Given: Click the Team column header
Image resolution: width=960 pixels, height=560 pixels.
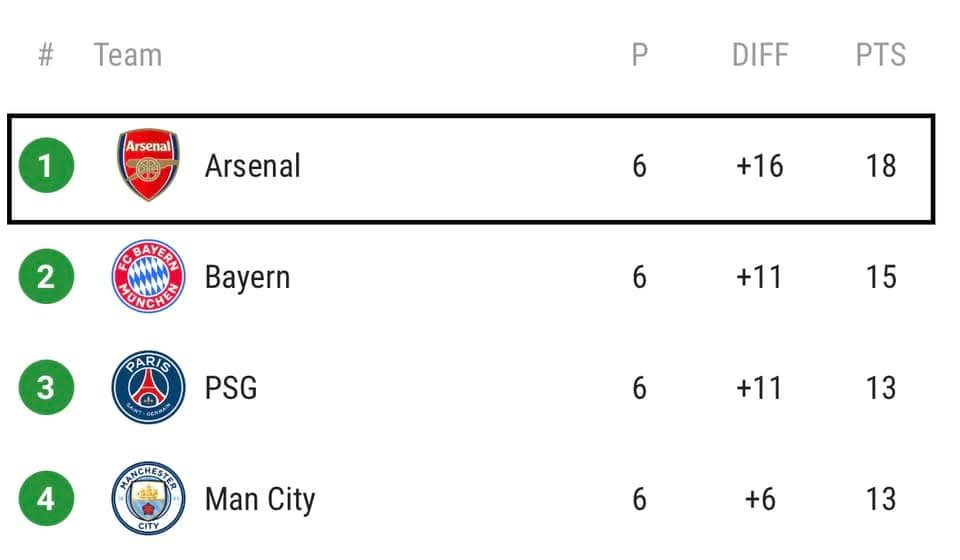Looking at the screenshot, I should [127, 55].
